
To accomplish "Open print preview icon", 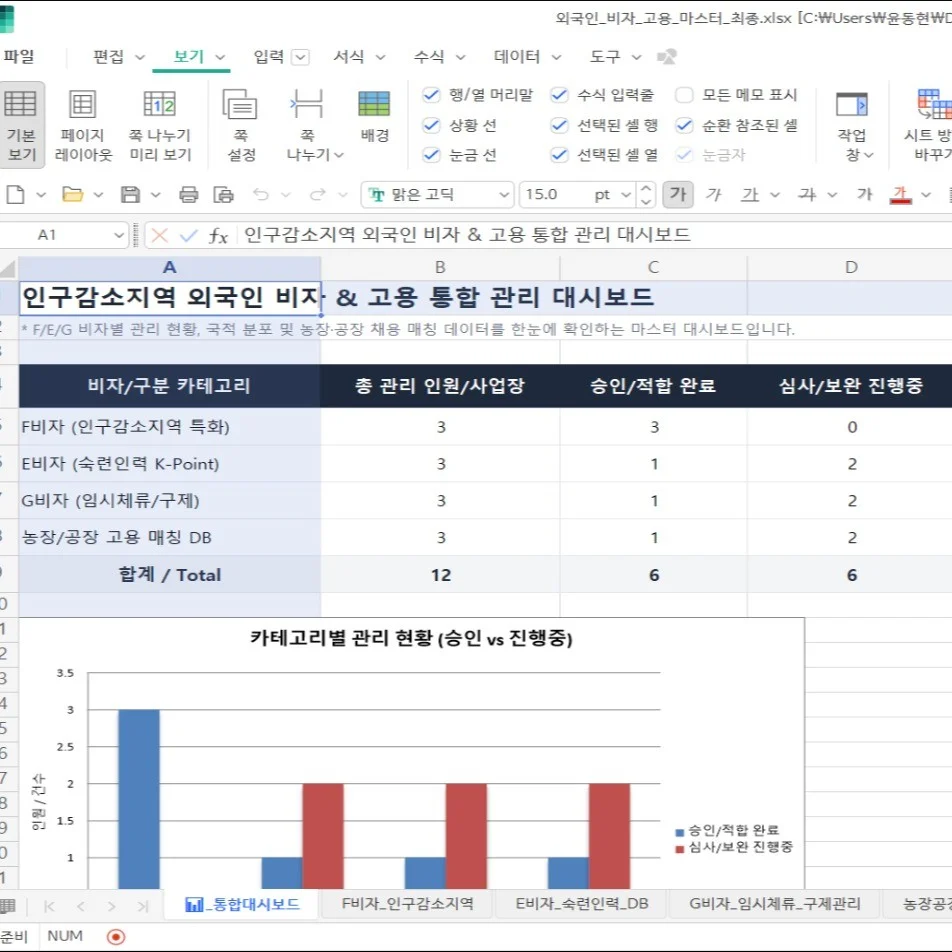I will (x=223, y=195).
